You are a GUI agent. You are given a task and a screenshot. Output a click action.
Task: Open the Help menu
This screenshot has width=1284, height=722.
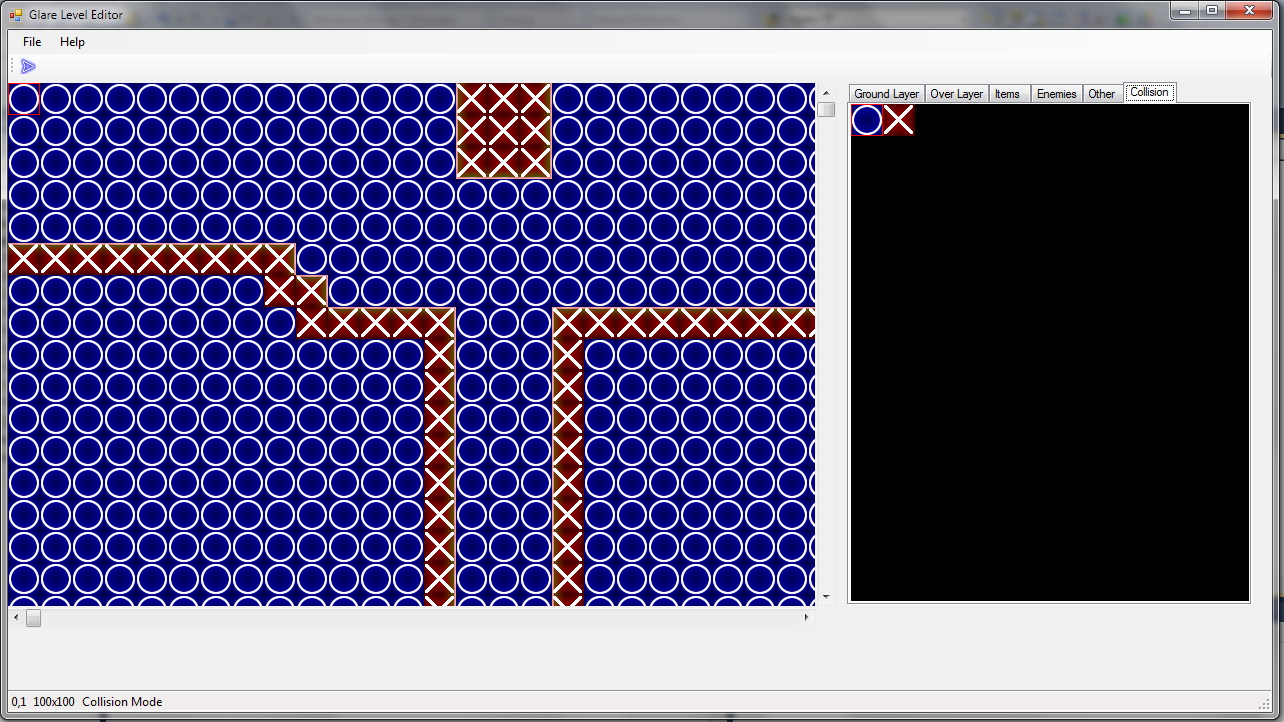click(x=72, y=42)
